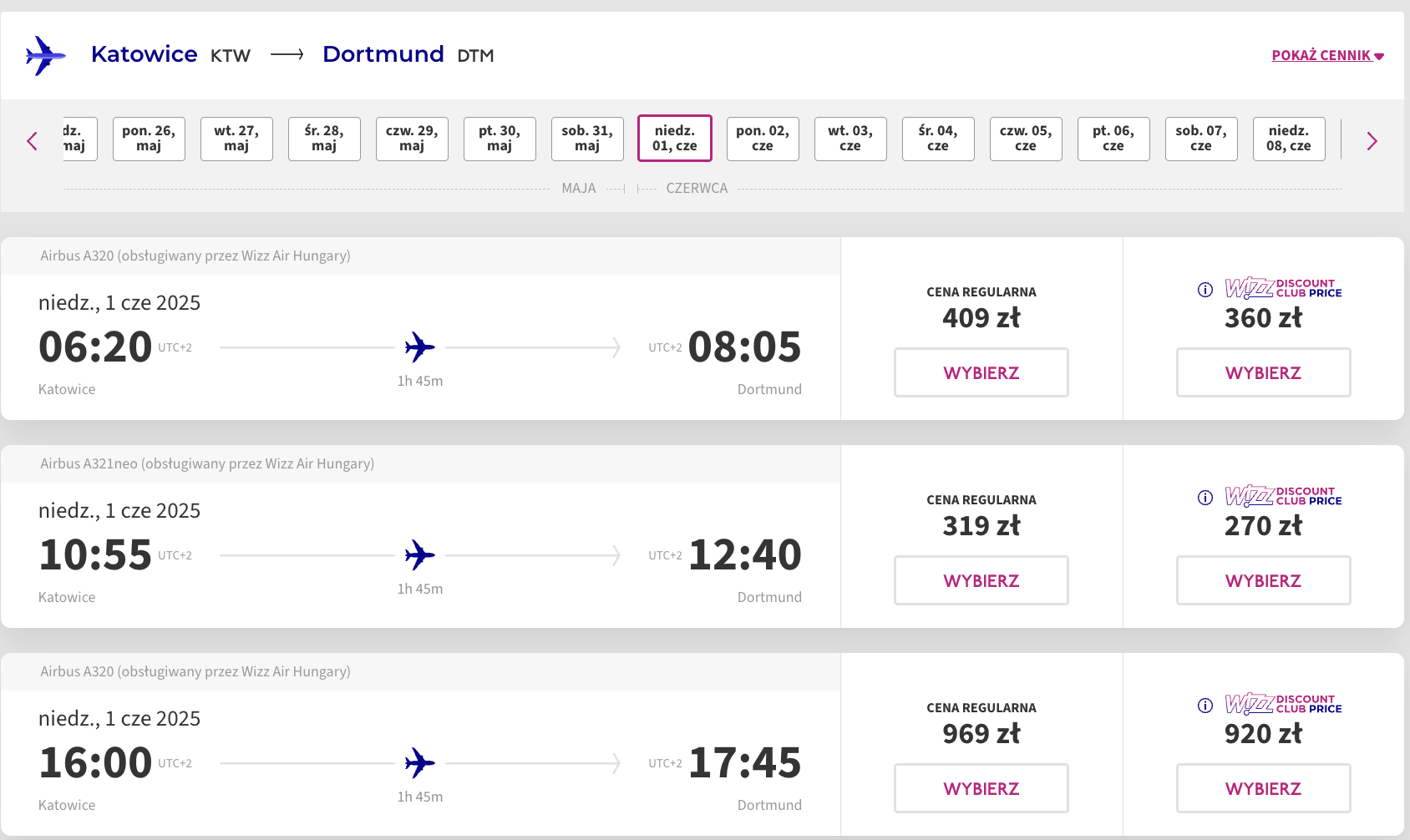Click the previous dates left arrow
Viewport: 1410px width, 840px height.
pyautogui.click(x=33, y=141)
